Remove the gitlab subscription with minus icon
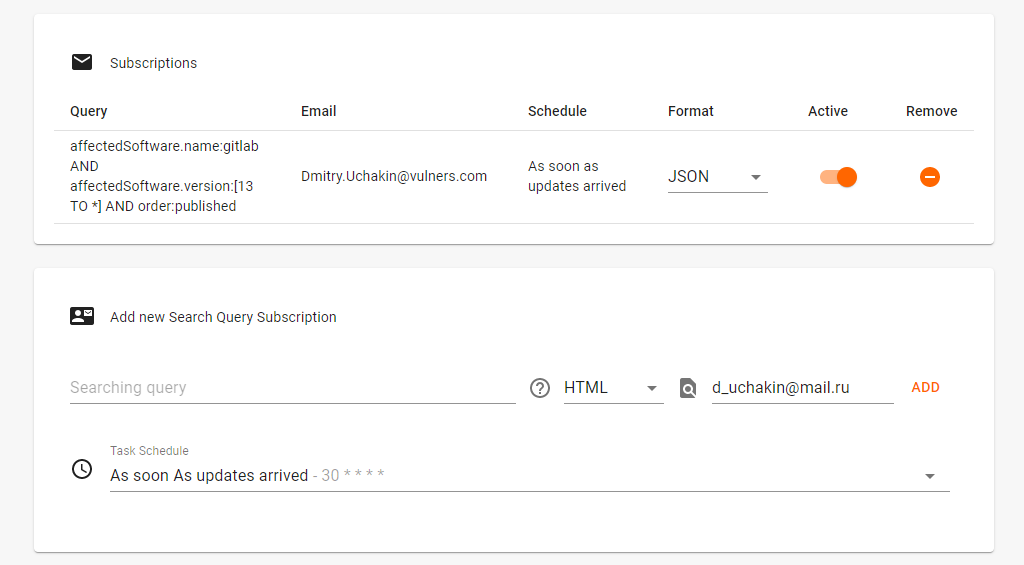 click(929, 177)
